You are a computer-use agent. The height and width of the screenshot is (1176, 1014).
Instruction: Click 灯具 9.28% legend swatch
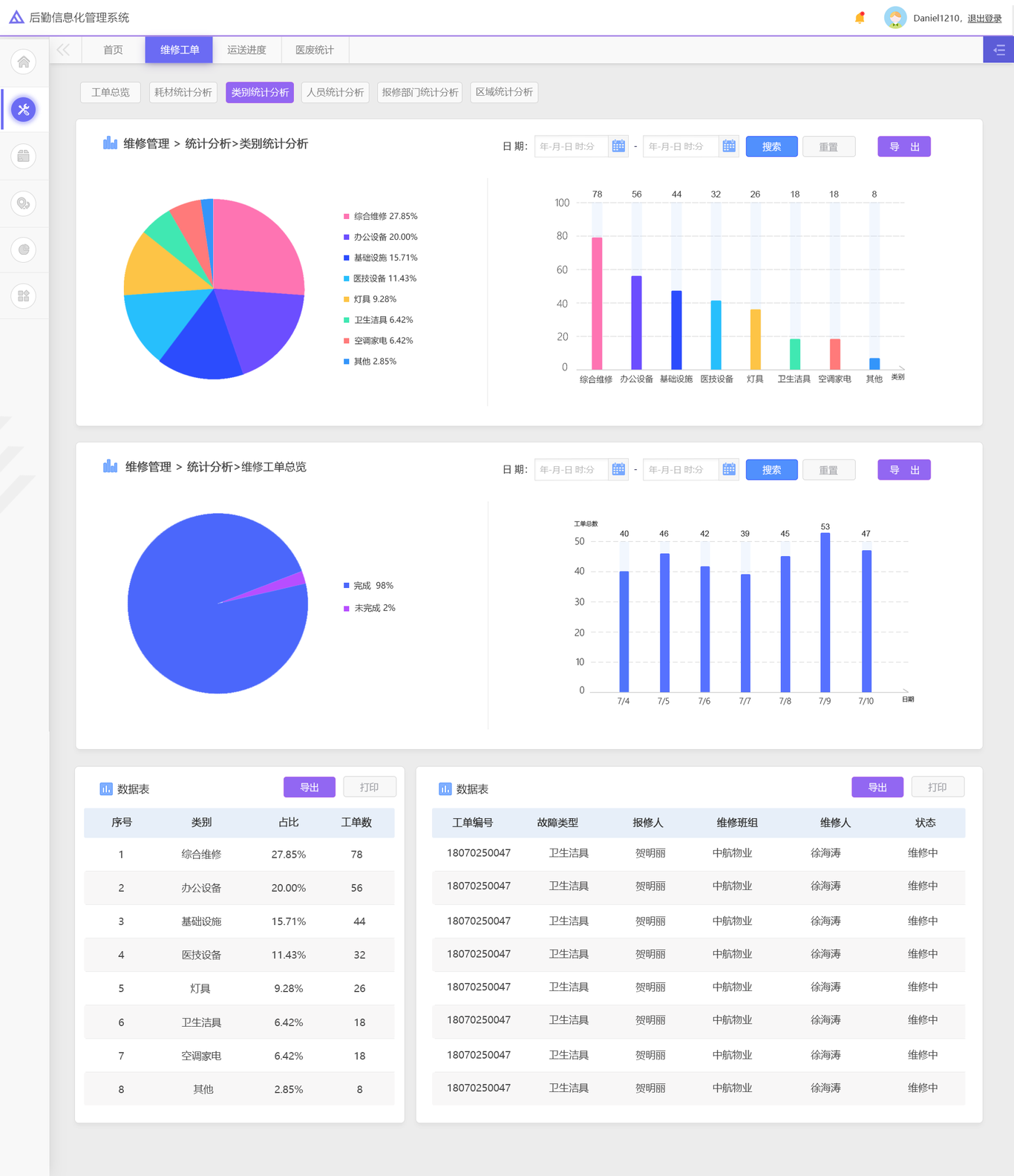(x=346, y=299)
